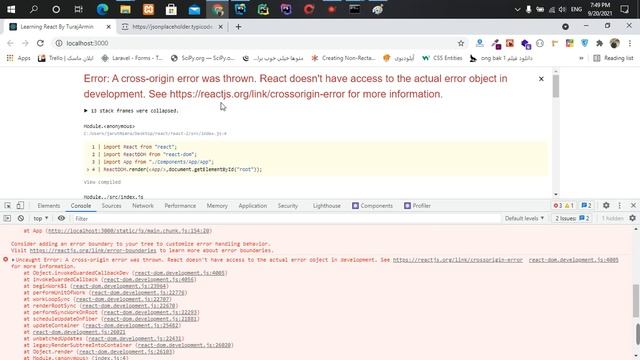The width and height of the screenshot is (640, 360).
Task: Close the DevTools panel
Action: [633, 206]
